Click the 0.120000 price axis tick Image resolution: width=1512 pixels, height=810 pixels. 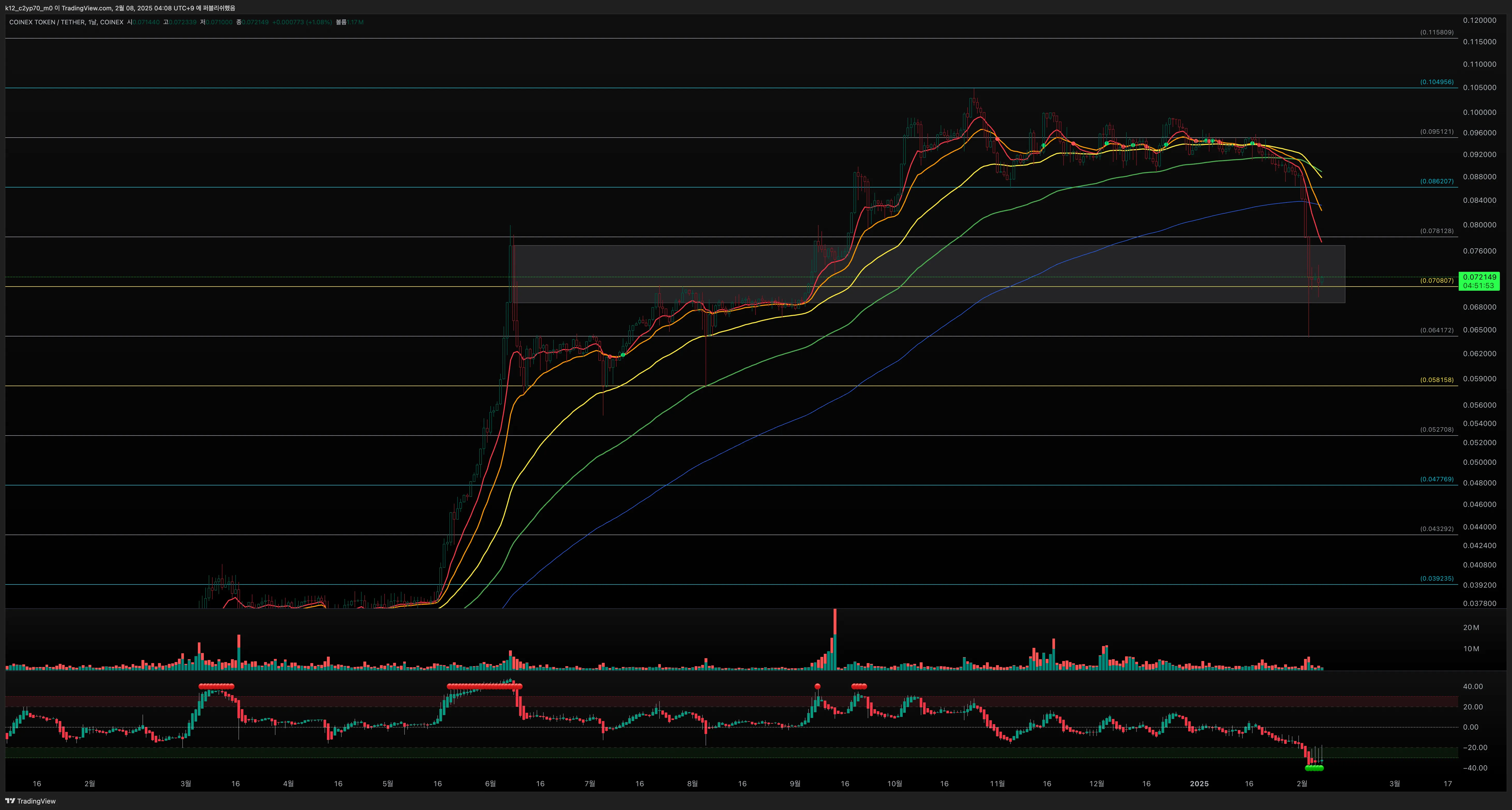1479,20
